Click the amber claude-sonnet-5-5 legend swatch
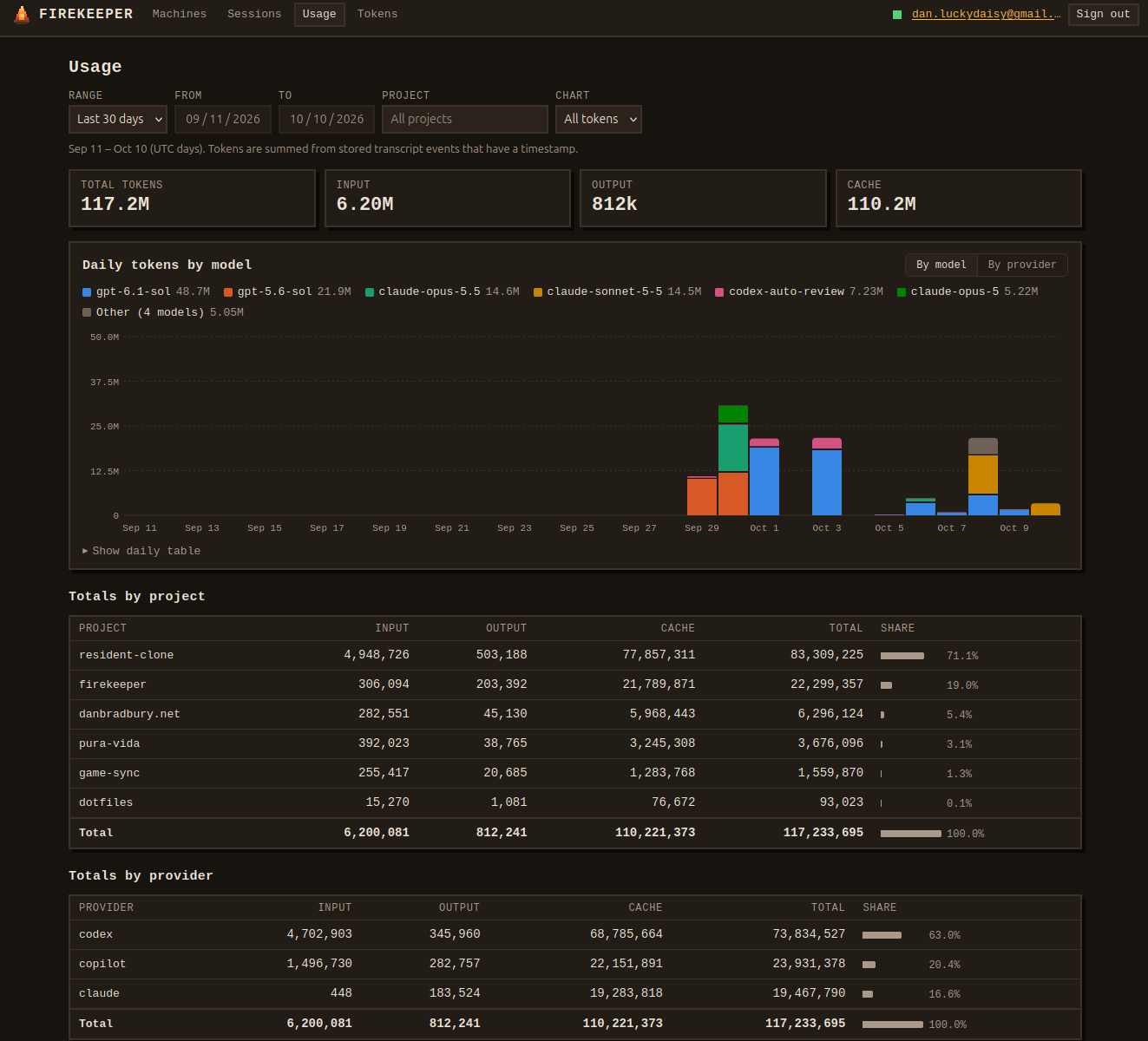This screenshot has height=1041, width=1148. pyautogui.click(x=538, y=292)
